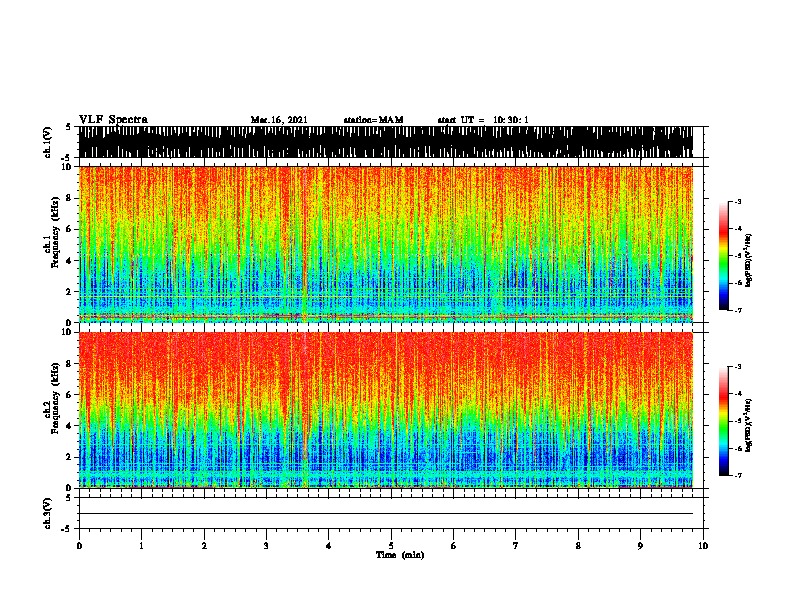This screenshot has height=612, width=792.
Task: Click tick label "8" on the Time axis
Action: pyautogui.click(x=578, y=546)
